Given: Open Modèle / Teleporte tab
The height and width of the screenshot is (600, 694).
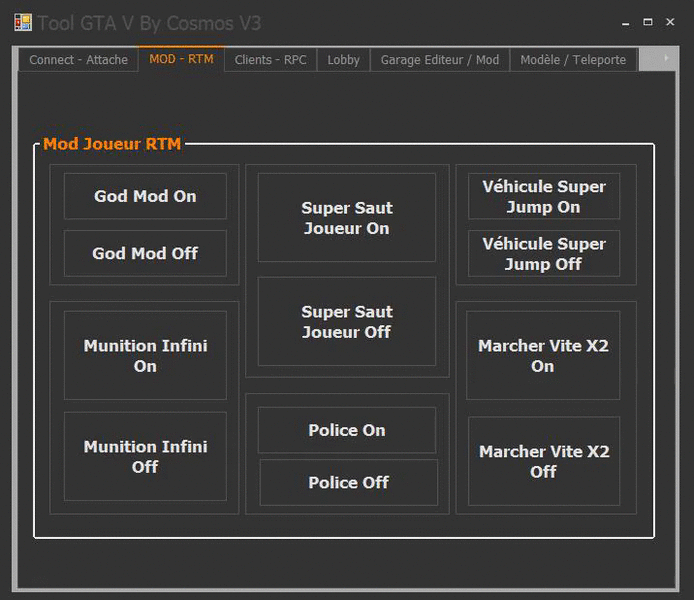Looking at the screenshot, I should (x=573, y=60).
